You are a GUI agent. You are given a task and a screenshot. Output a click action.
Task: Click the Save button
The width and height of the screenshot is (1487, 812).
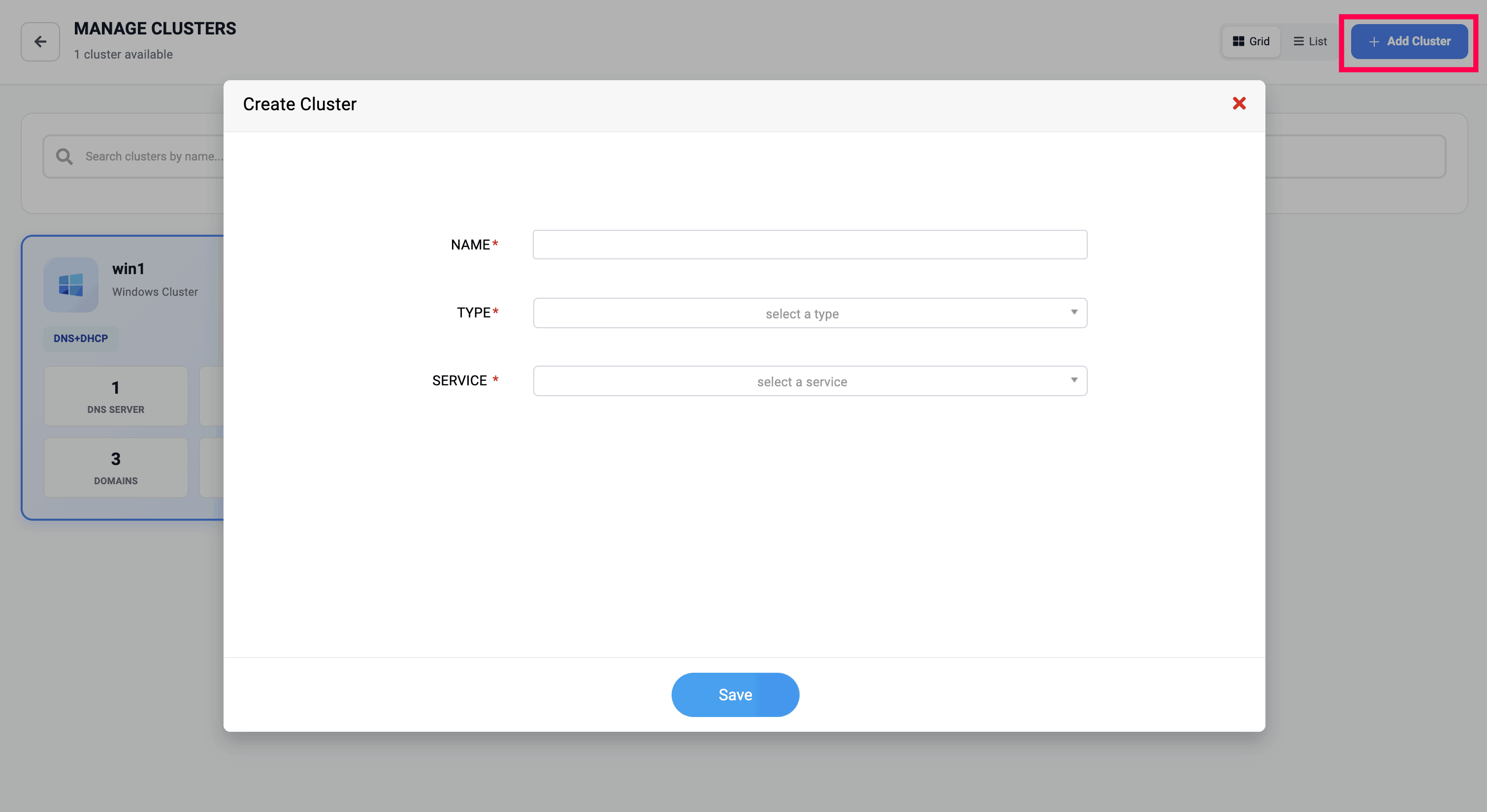coord(735,695)
